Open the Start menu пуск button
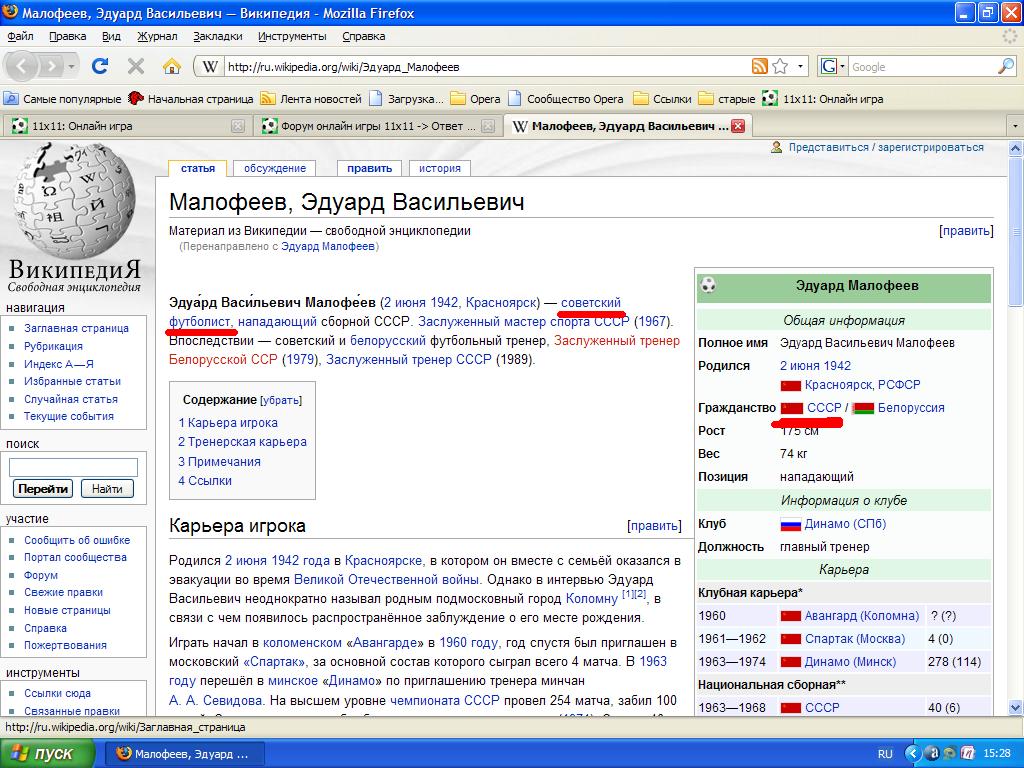Image resolution: width=1024 pixels, height=768 pixels. point(45,753)
